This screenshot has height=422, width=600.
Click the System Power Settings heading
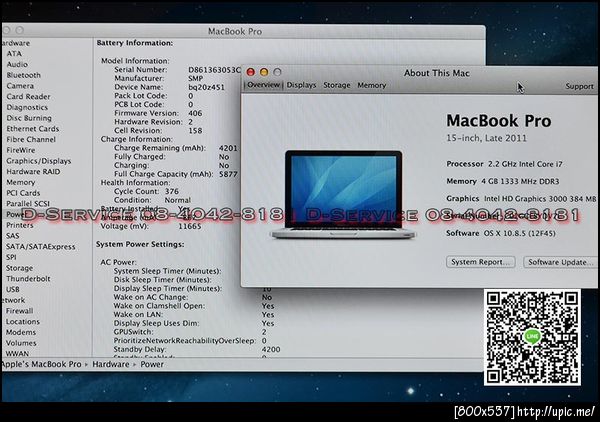pyautogui.click(x=140, y=244)
